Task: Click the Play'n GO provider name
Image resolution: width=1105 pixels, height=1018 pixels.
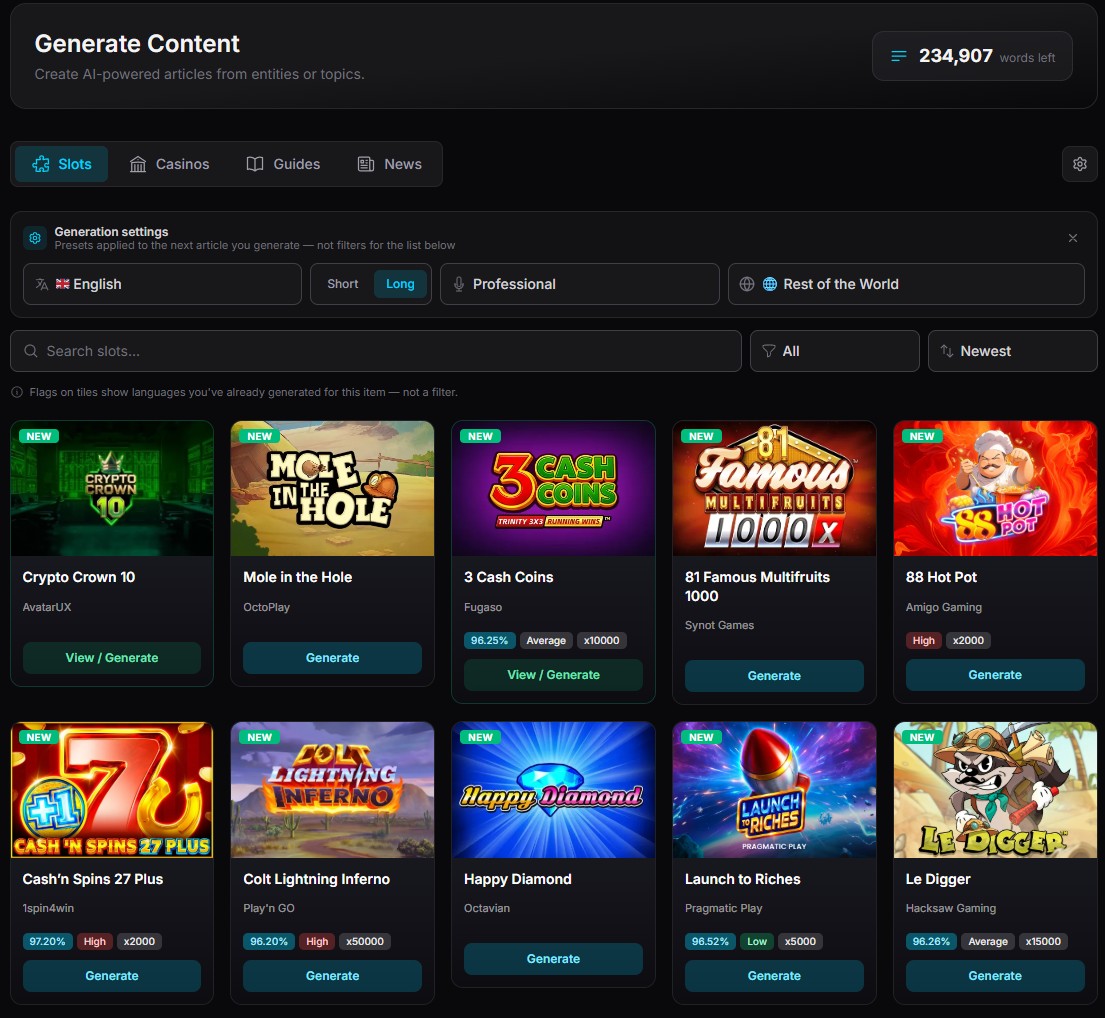Action: pyautogui.click(x=268, y=908)
